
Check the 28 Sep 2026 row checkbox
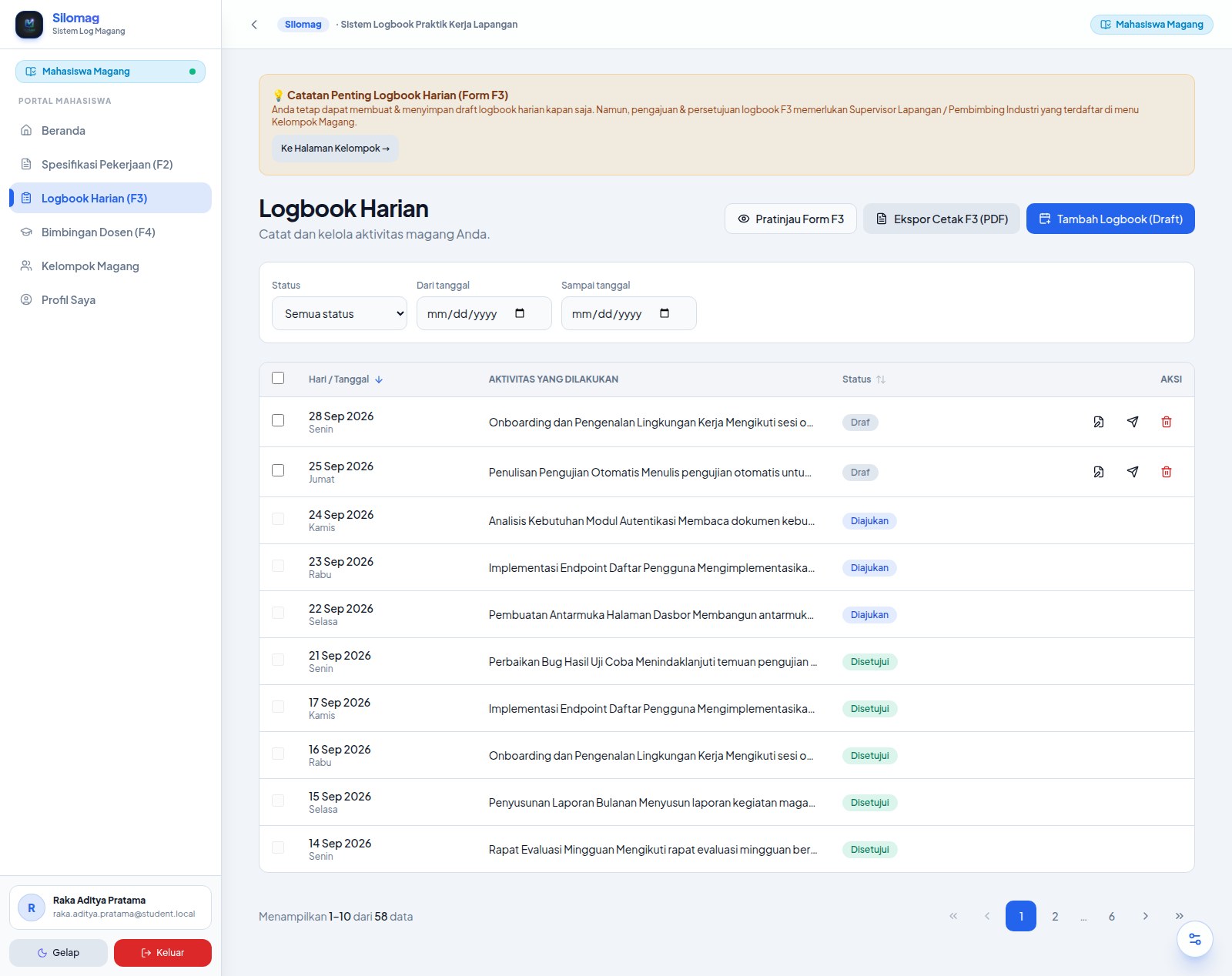[278, 420]
